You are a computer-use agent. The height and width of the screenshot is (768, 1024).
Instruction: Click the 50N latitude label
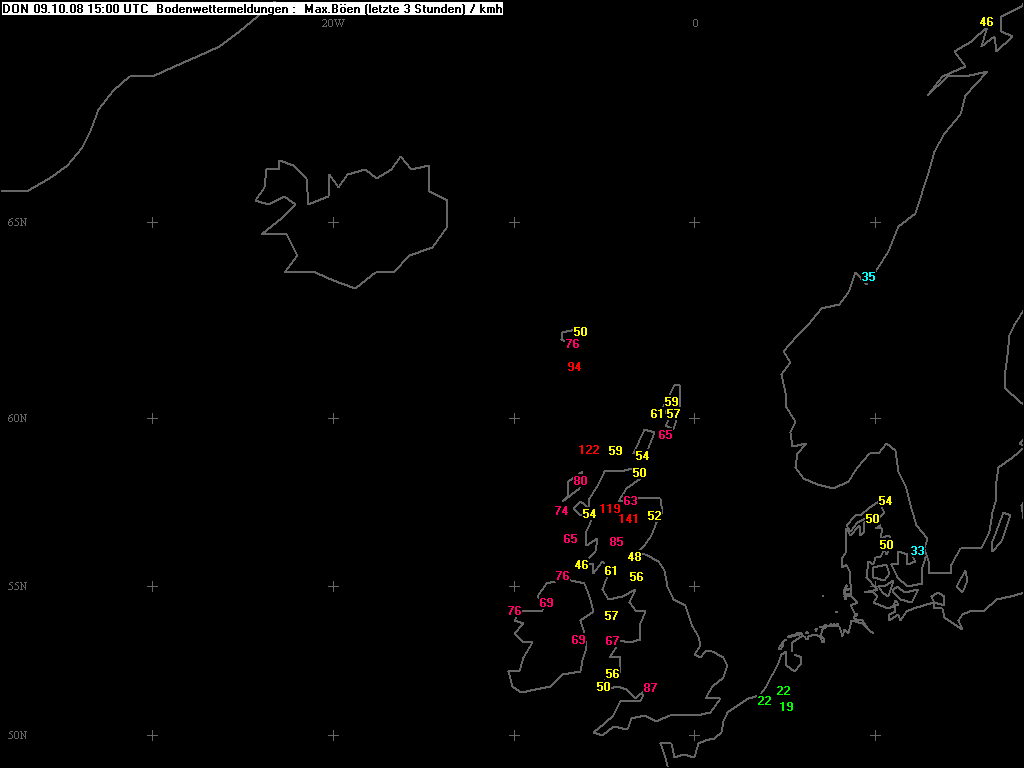17,735
